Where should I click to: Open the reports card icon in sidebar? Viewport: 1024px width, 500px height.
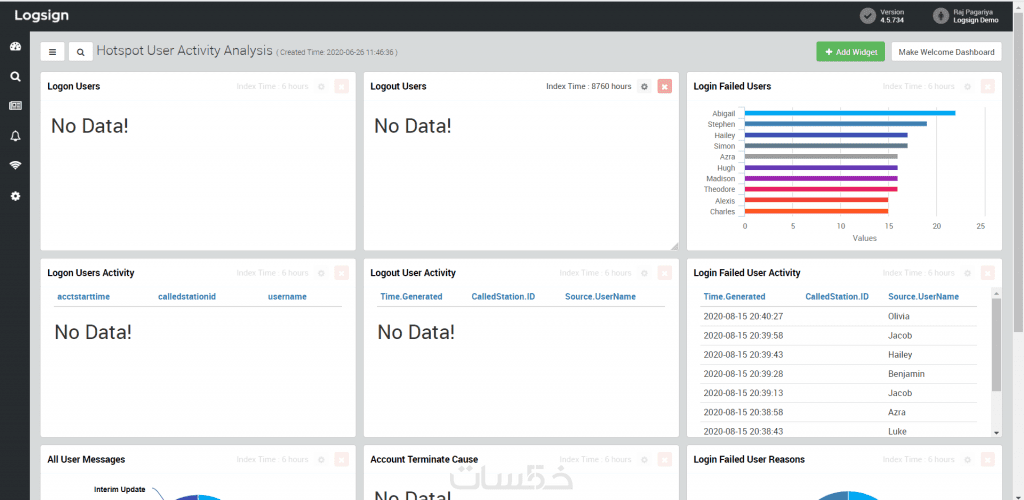tap(15, 105)
